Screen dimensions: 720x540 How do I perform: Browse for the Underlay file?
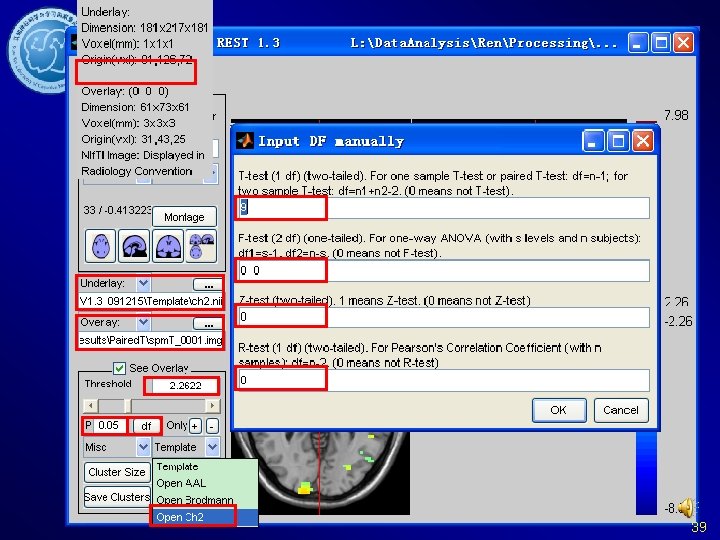[208, 285]
